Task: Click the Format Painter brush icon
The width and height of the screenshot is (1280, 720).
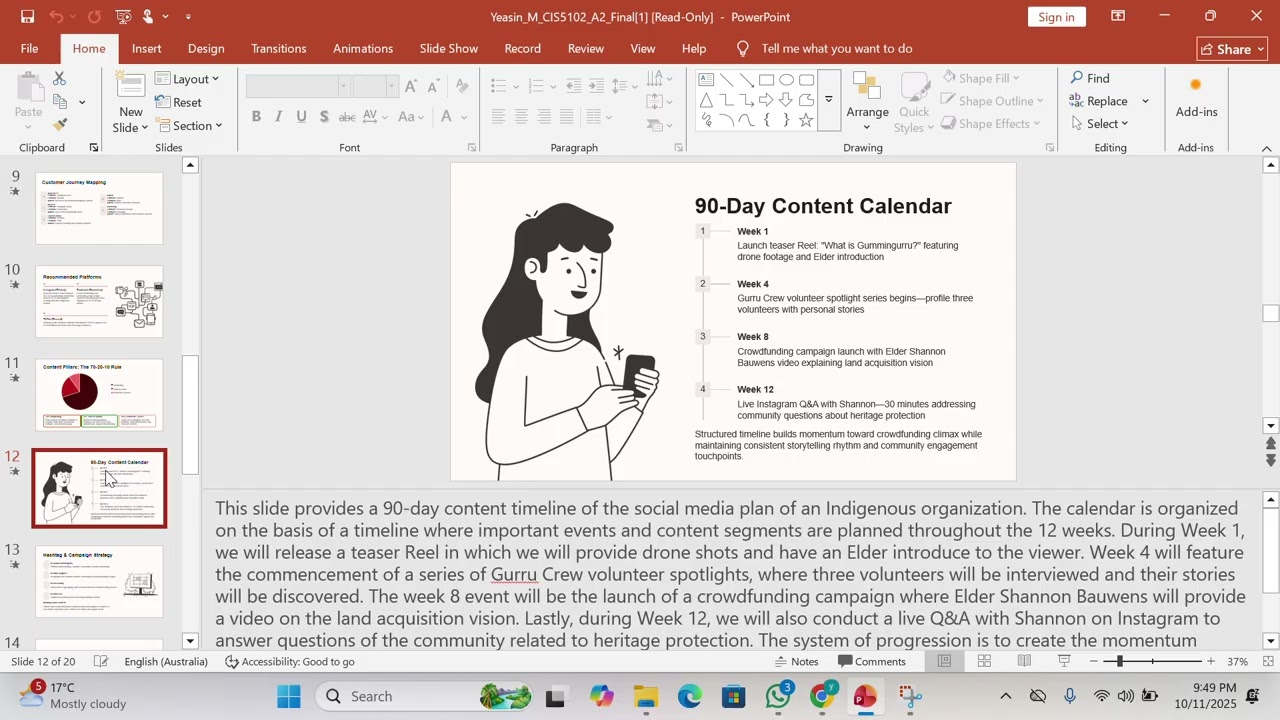Action: click(59, 124)
